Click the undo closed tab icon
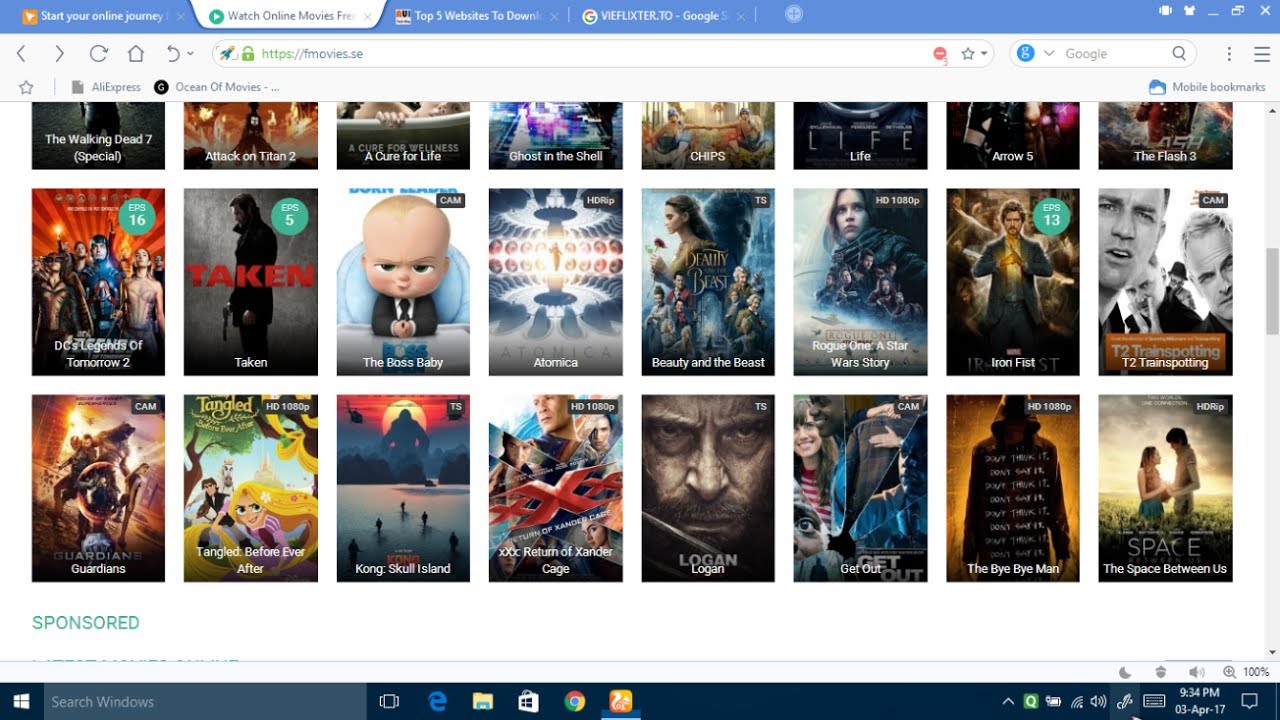This screenshot has width=1280, height=720. [x=173, y=54]
